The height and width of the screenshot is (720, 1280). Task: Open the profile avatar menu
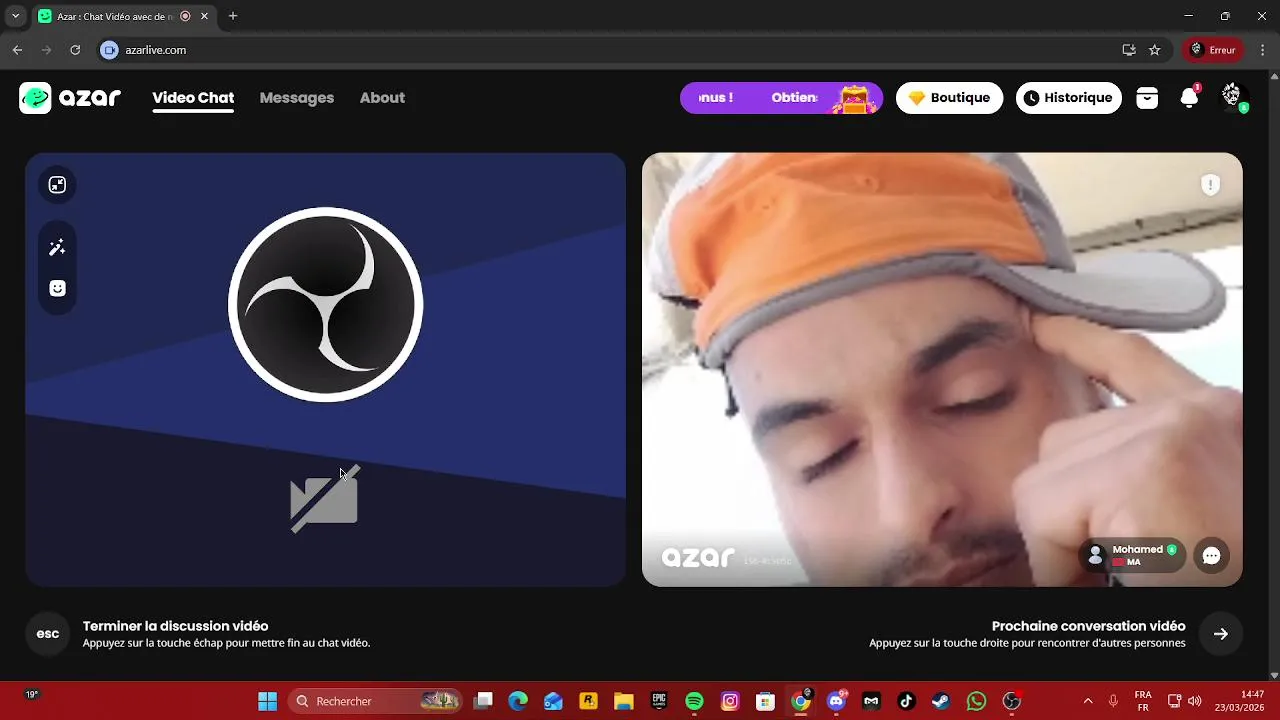coord(1233,97)
